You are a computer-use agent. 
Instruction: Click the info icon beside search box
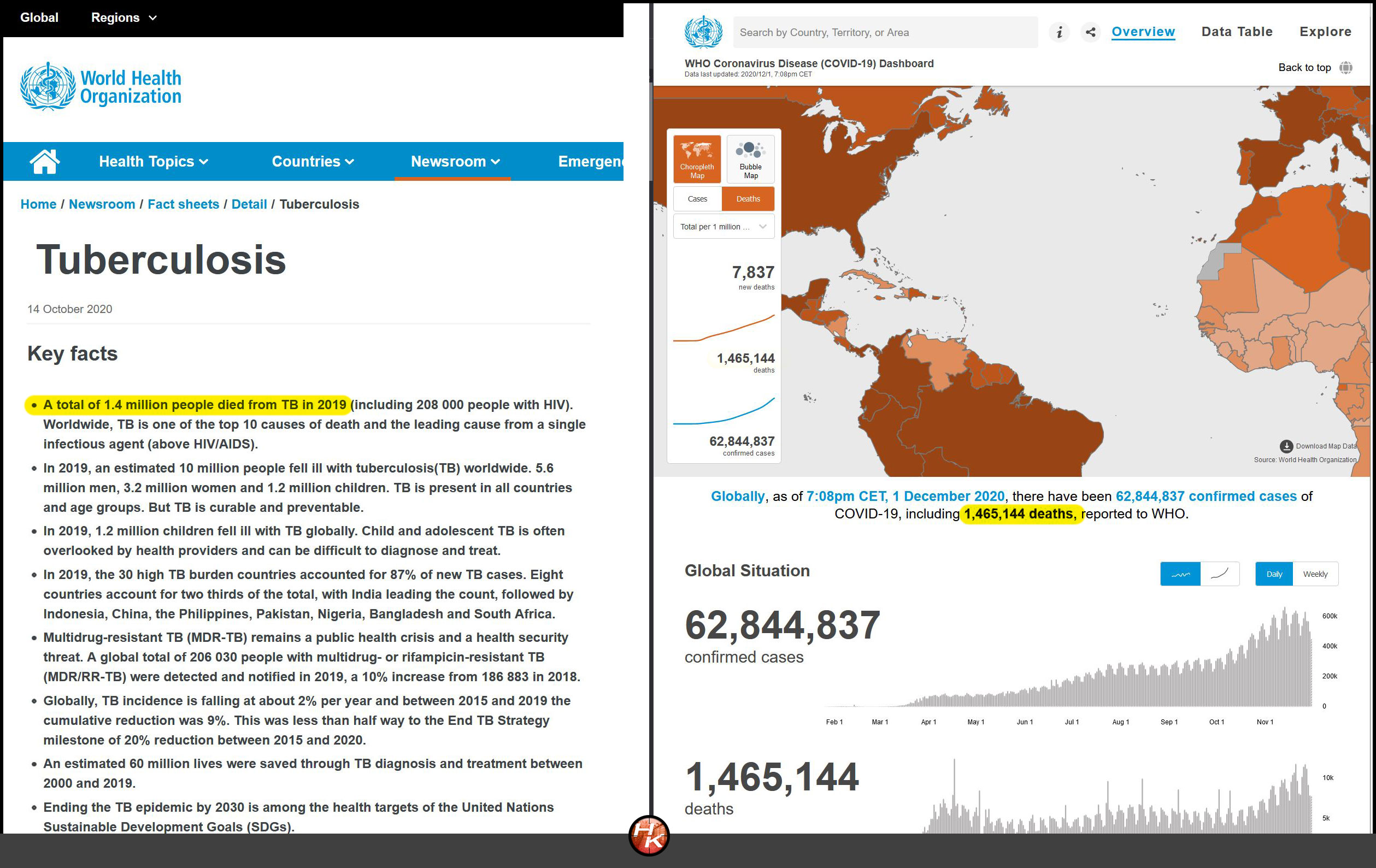(x=1059, y=33)
